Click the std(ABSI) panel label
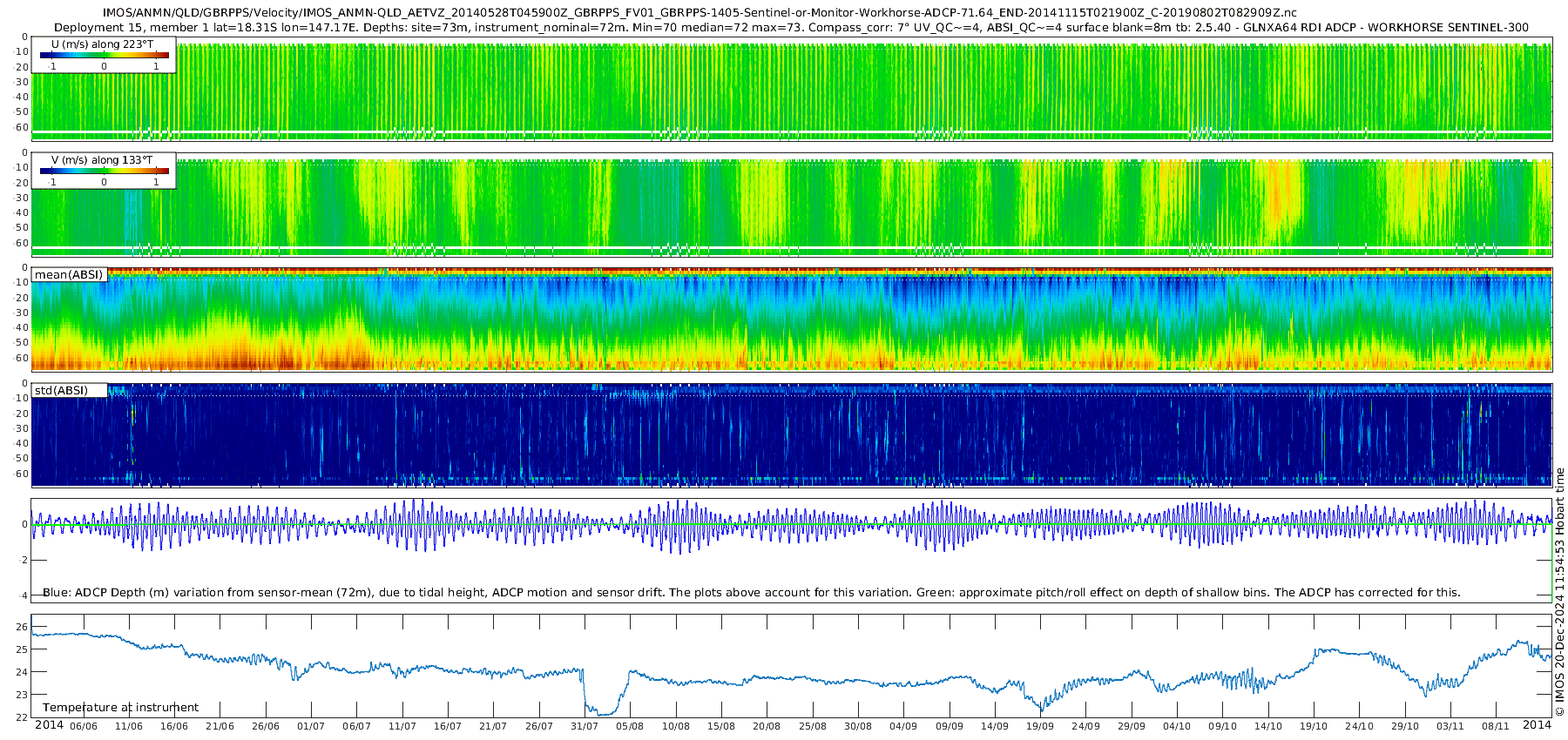This screenshot has height=740, width=1568. click(61, 390)
